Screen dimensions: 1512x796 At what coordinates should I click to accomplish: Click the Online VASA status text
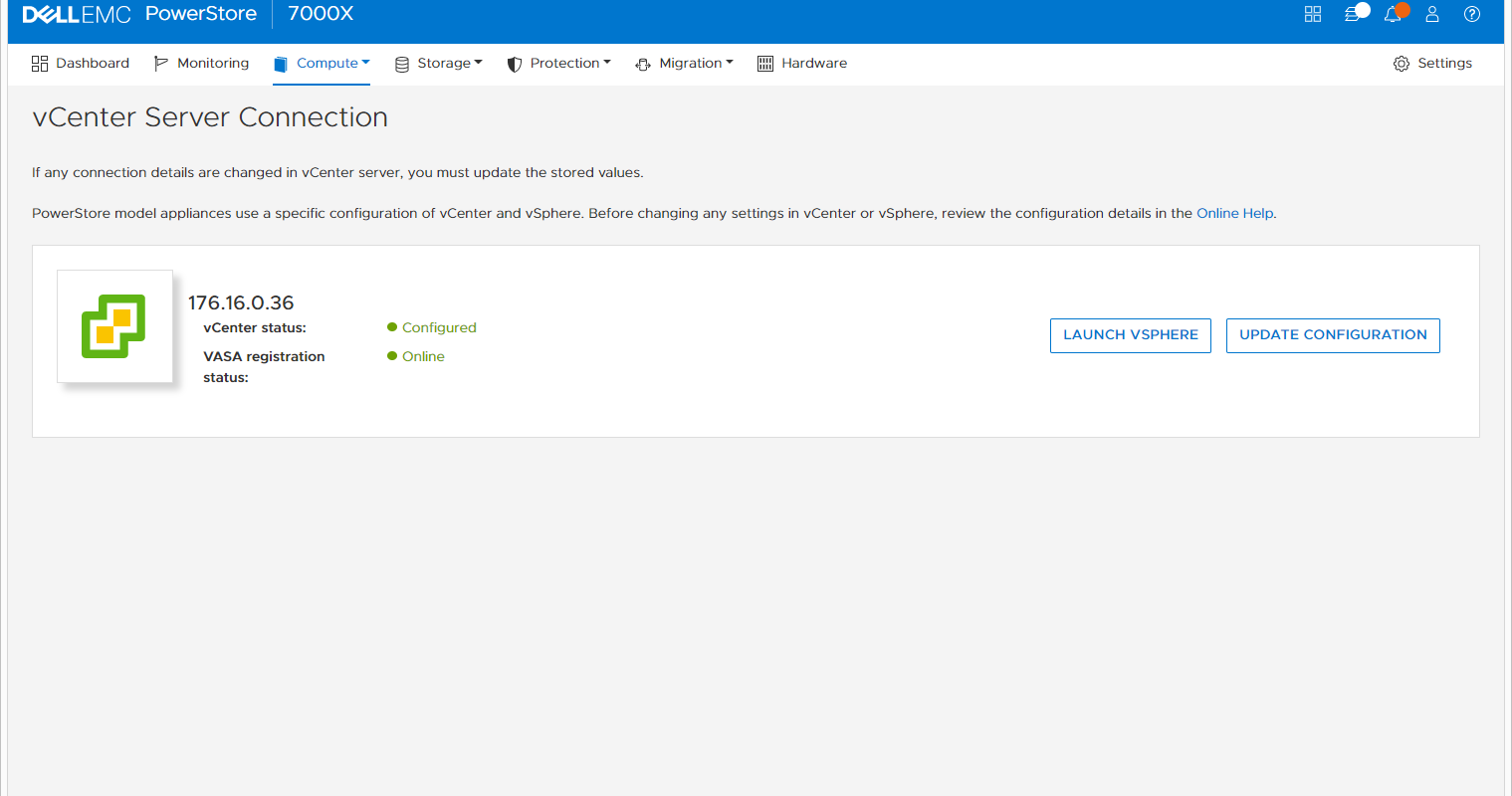click(x=423, y=356)
